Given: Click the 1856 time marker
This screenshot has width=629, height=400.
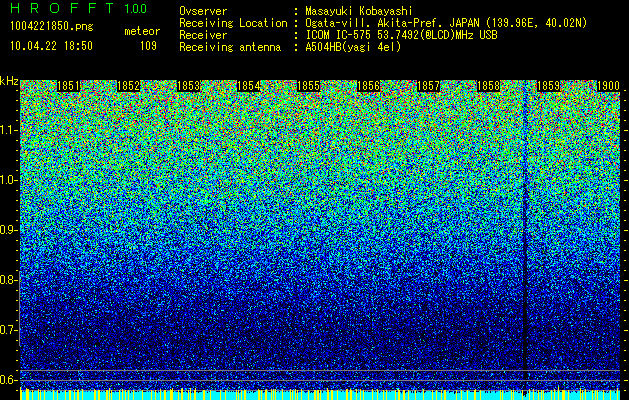Looking at the screenshot, I should pyautogui.click(x=369, y=86).
